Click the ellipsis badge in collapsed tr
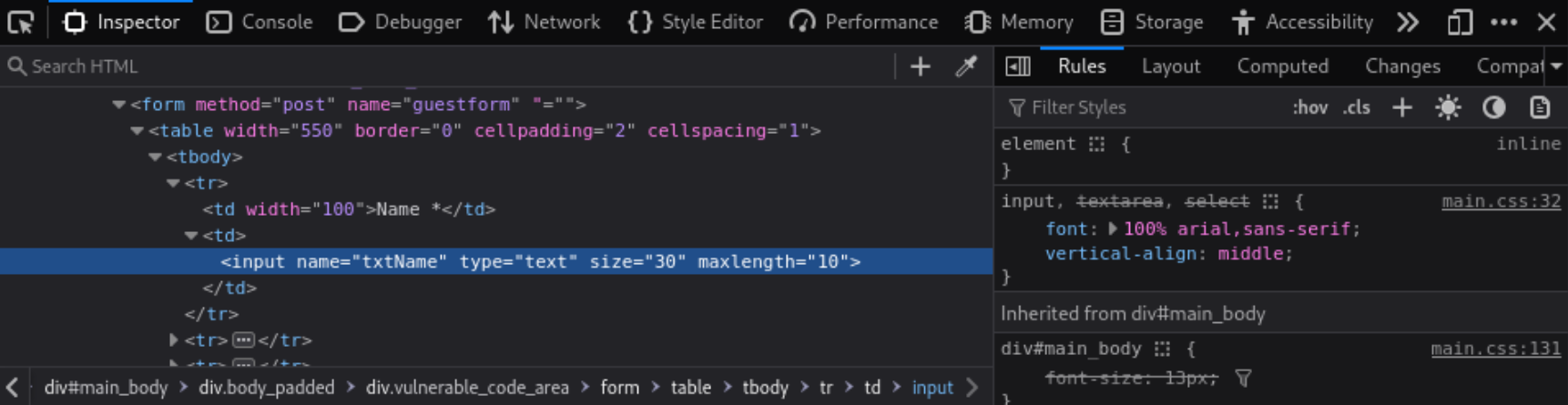This screenshot has height=405, width=1568. [243, 340]
